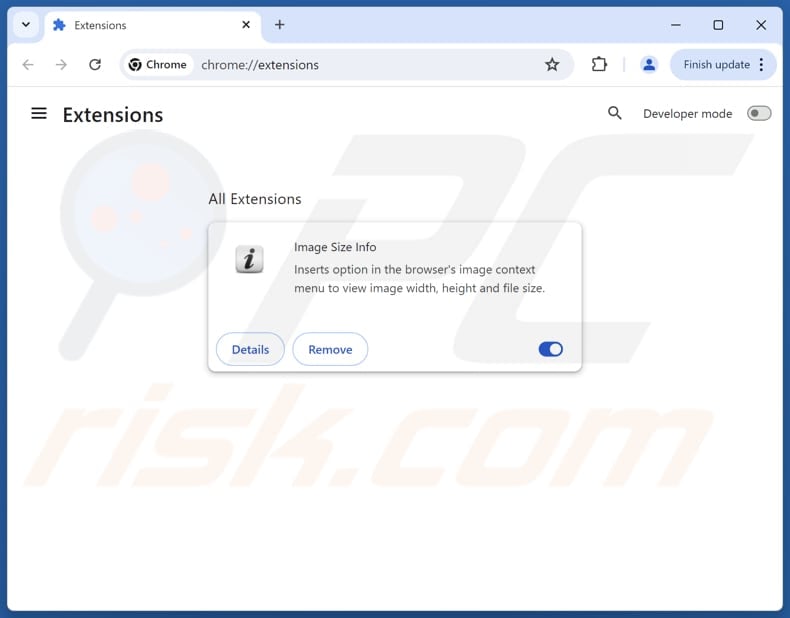Disable the Image Size Info extension
The image size is (790, 618).
coord(551,349)
